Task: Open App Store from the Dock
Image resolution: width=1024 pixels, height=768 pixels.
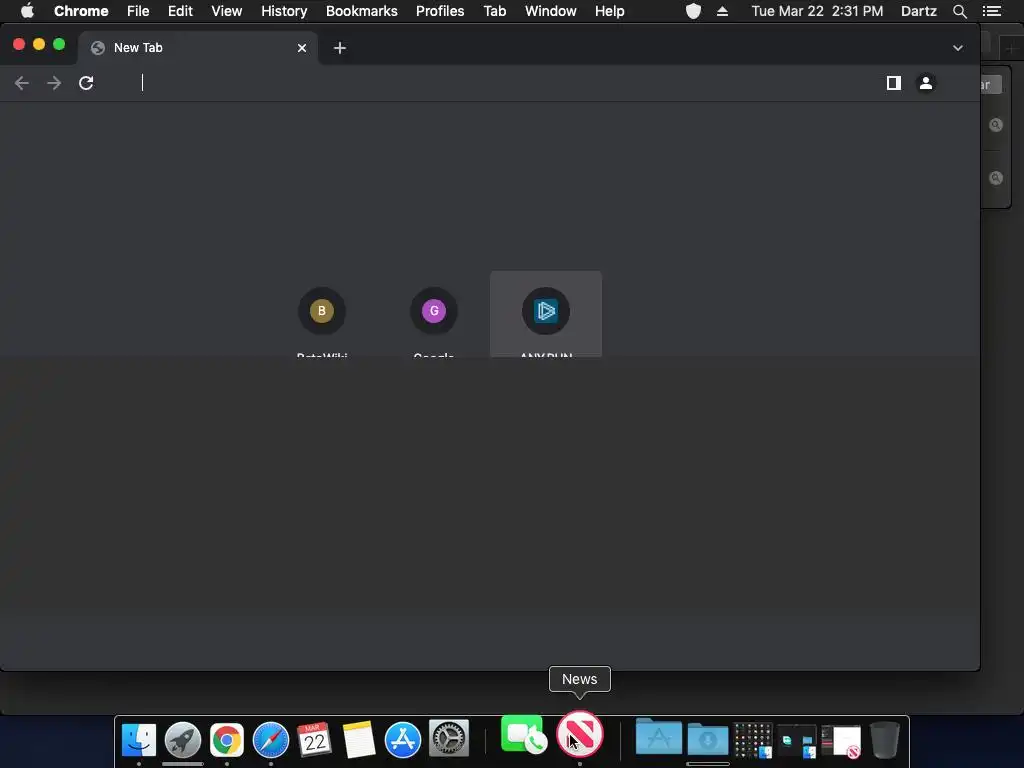Action: [x=403, y=740]
